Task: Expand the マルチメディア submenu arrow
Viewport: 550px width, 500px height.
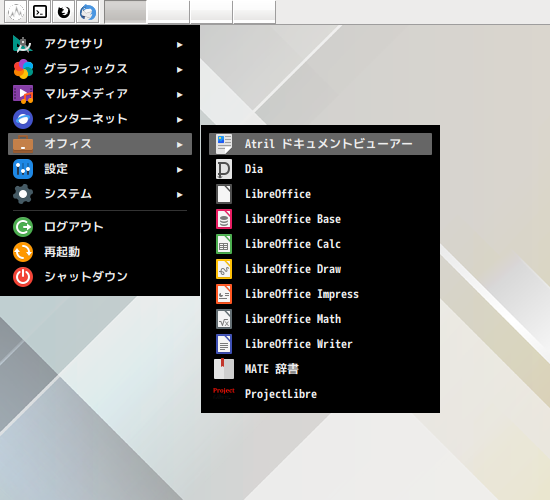Action: (180, 95)
